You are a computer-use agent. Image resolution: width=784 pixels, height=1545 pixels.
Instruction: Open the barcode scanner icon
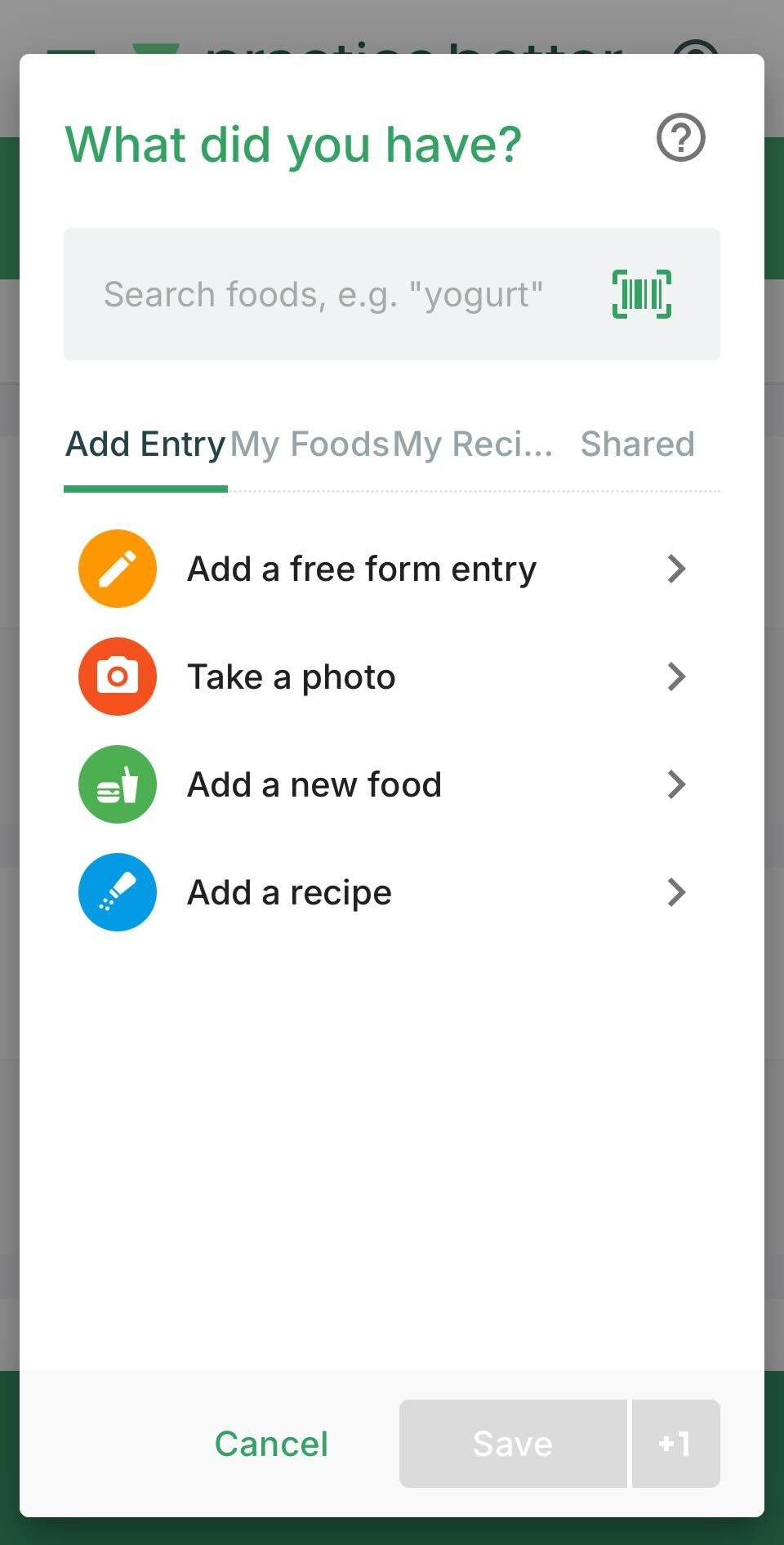pos(641,294)
